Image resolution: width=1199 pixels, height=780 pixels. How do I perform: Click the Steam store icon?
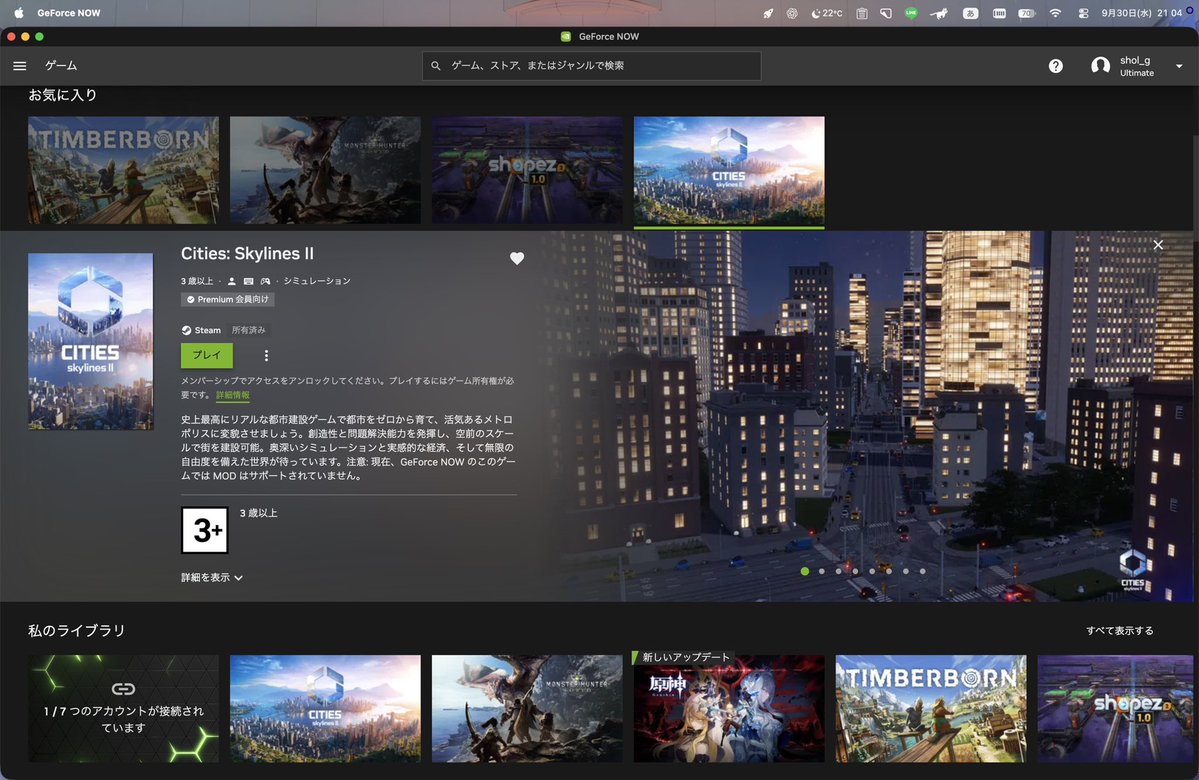[187, 330]
